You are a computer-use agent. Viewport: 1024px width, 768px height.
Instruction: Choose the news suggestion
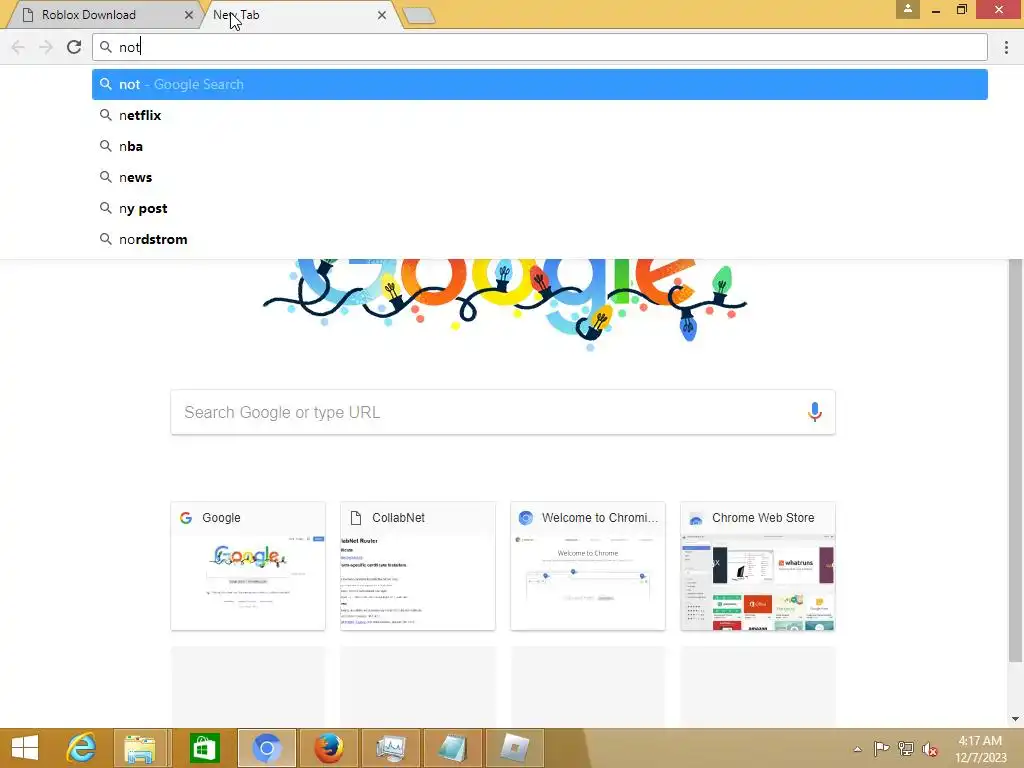click(539, 178)
